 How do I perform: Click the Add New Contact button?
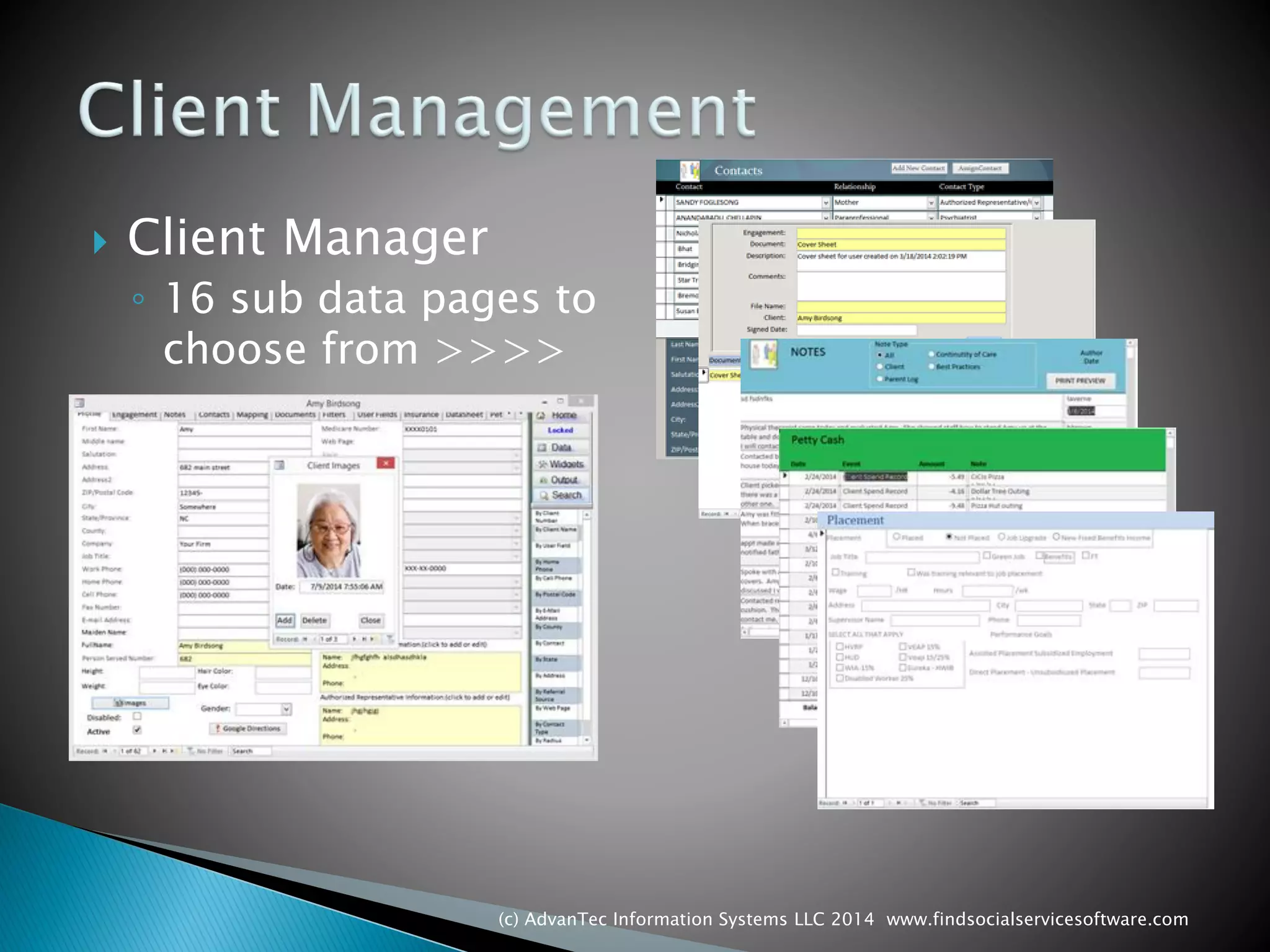pyautogui.click(x=919, y=168)
